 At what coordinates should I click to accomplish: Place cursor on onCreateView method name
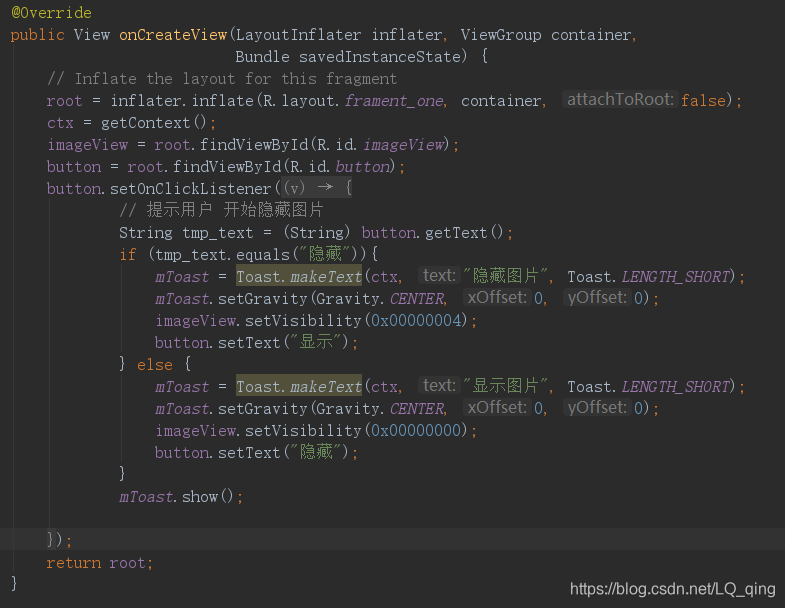173,35
